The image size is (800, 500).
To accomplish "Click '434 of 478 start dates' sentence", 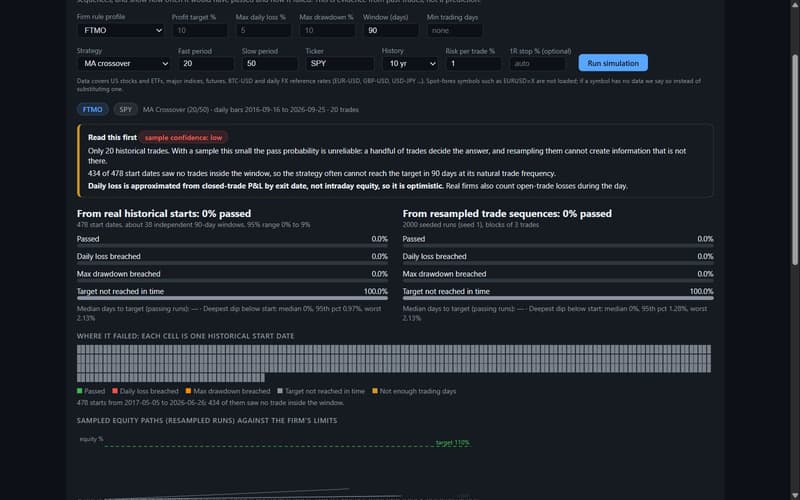I will tap(321, 173).
